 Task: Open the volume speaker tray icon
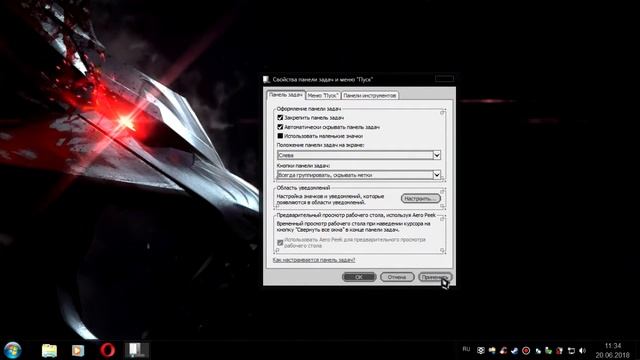pyautogui.click(x=582, y=351)
